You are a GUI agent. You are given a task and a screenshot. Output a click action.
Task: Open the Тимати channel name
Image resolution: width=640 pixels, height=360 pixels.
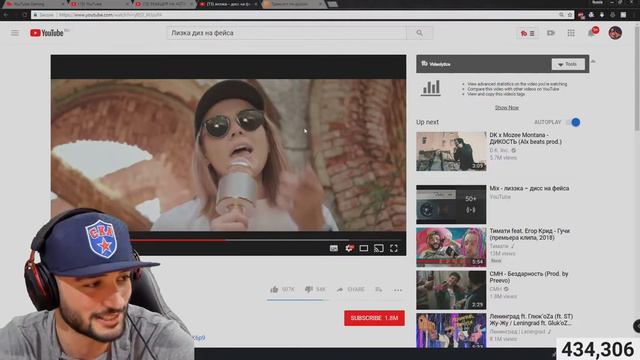[499, 246]
